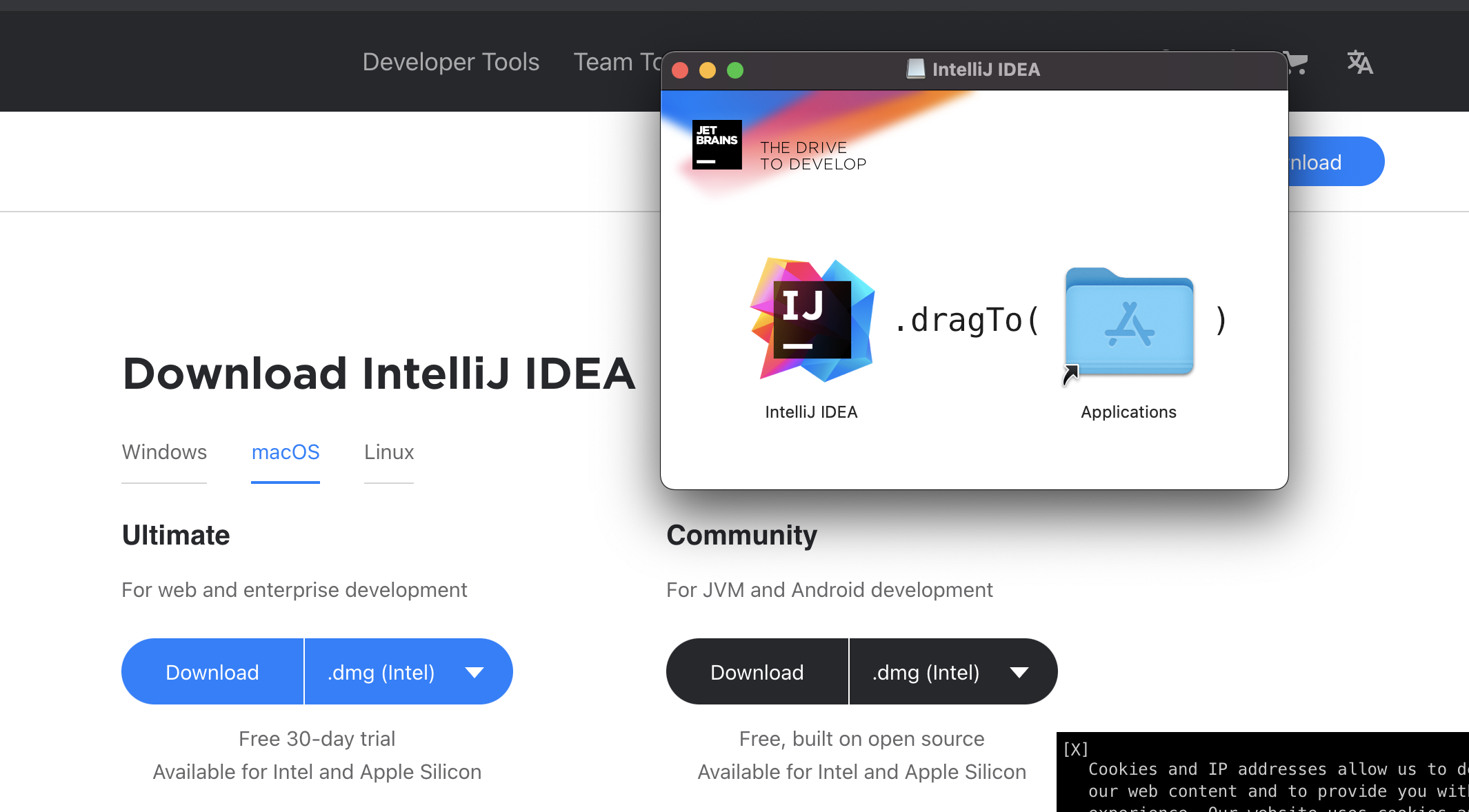Zoom the installer window with the green button
Viewport: 1469px width, 812px height.
tap(735, 70)
